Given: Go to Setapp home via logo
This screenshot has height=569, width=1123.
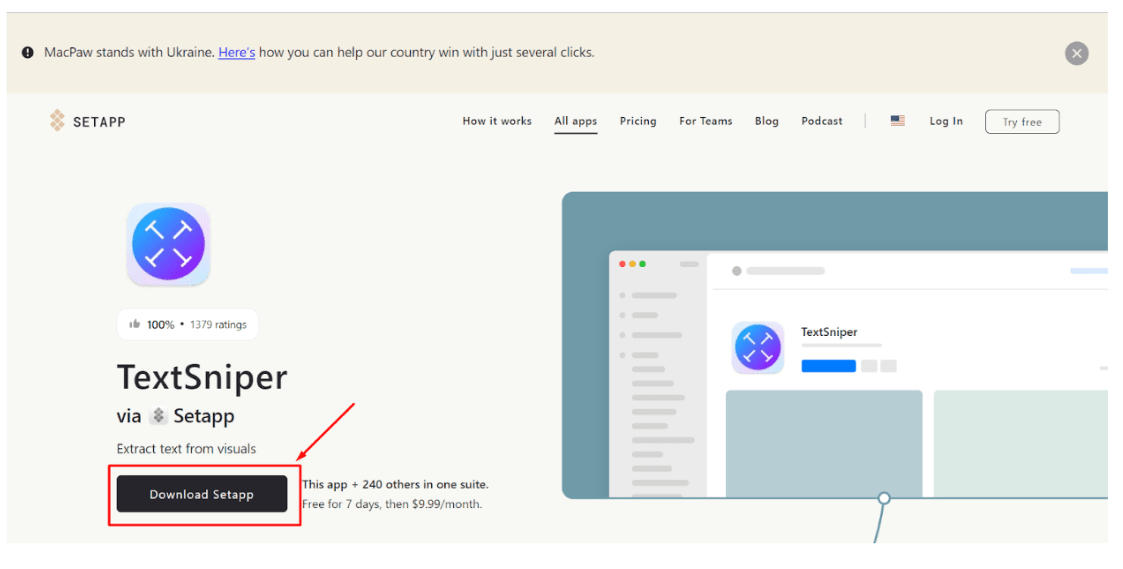Looking at the screenshot, I should 87,121.
